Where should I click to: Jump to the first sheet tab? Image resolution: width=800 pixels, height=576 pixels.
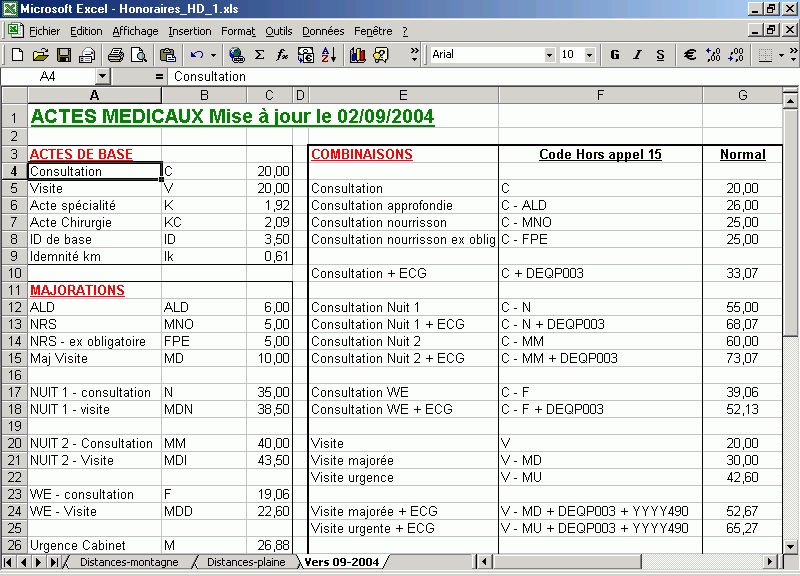[x=8, y=562]
